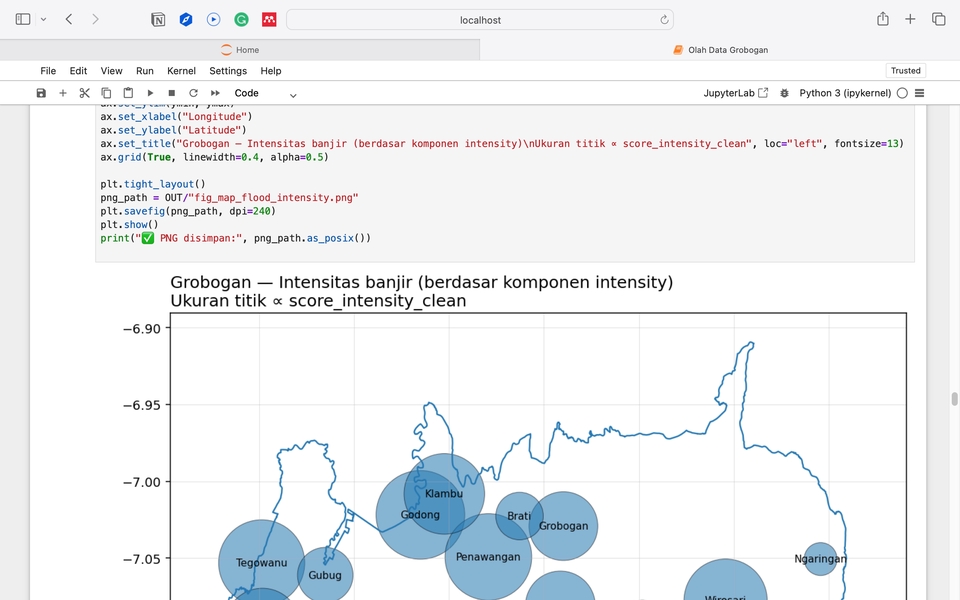Restart kernel and run all cells
The height and width of the screenshot is (600, 960).
click(x=215, y=93)
